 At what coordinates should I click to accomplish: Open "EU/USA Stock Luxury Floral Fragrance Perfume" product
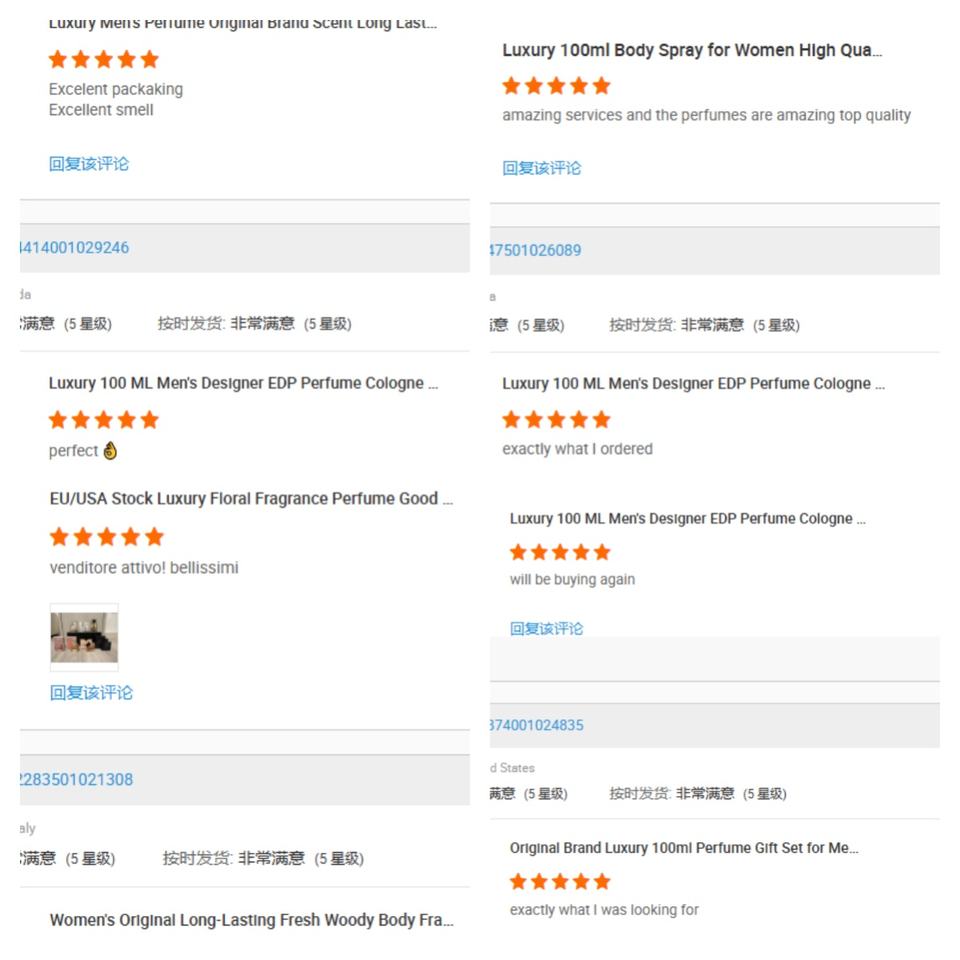click(251, 499)
